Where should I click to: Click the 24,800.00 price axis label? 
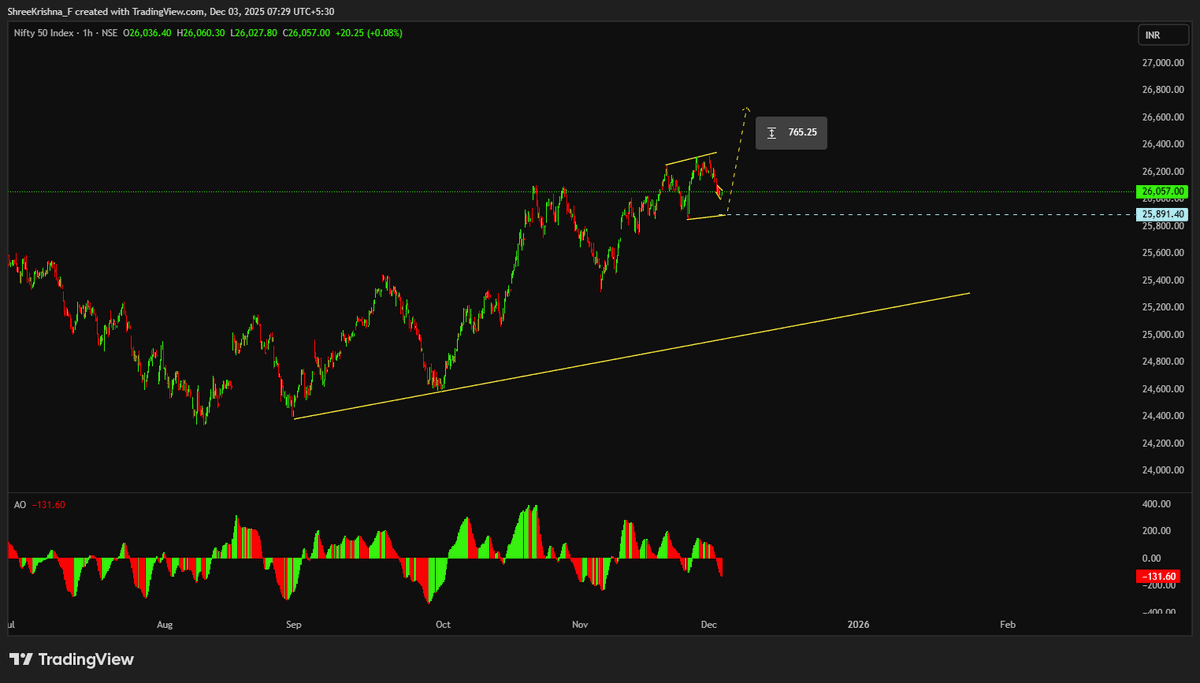pyautogui.click(x=1162, y=361)
